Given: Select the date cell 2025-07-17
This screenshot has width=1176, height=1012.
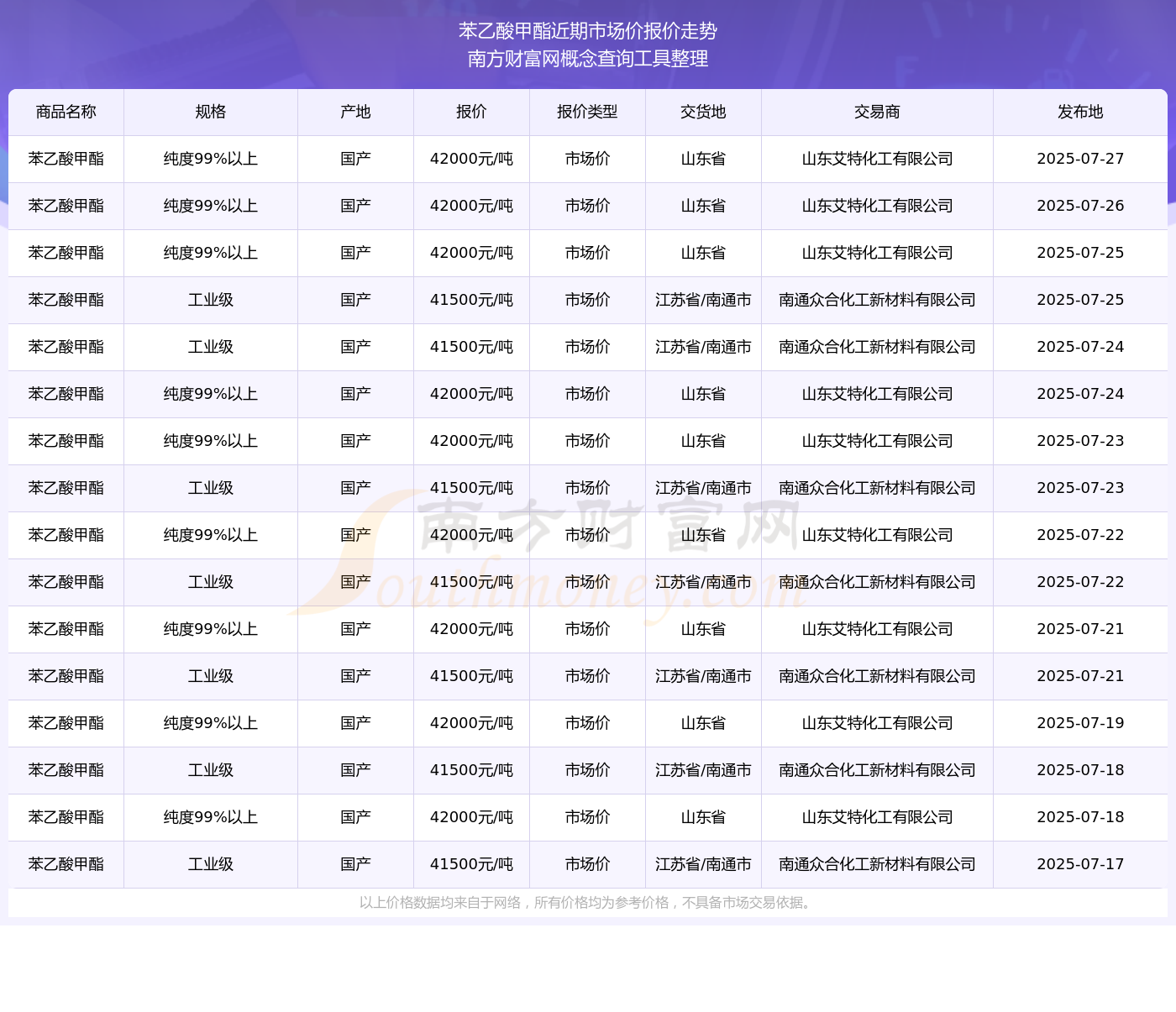Looking at the screenshot, I should tap(1080, 864).
